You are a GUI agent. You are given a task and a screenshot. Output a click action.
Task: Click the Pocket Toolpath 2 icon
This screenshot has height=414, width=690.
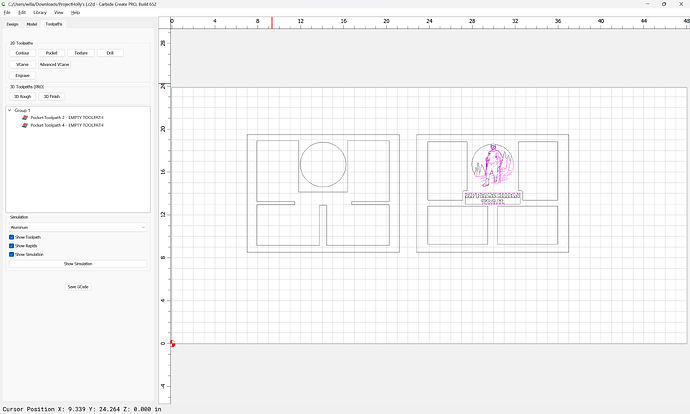click(x=26, y=118)
